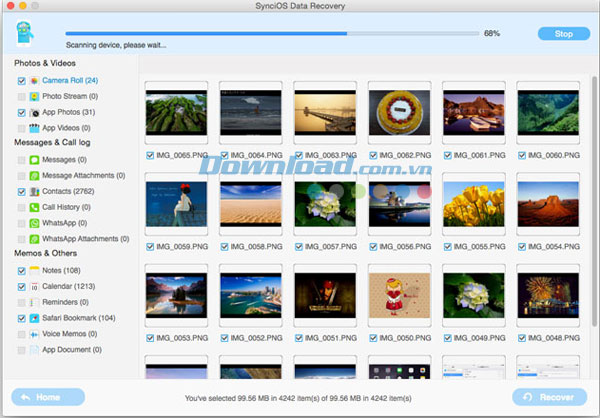600x418 pixels.
Task: Open the IMG_0061 boats thumbnail
Action: 474,113
